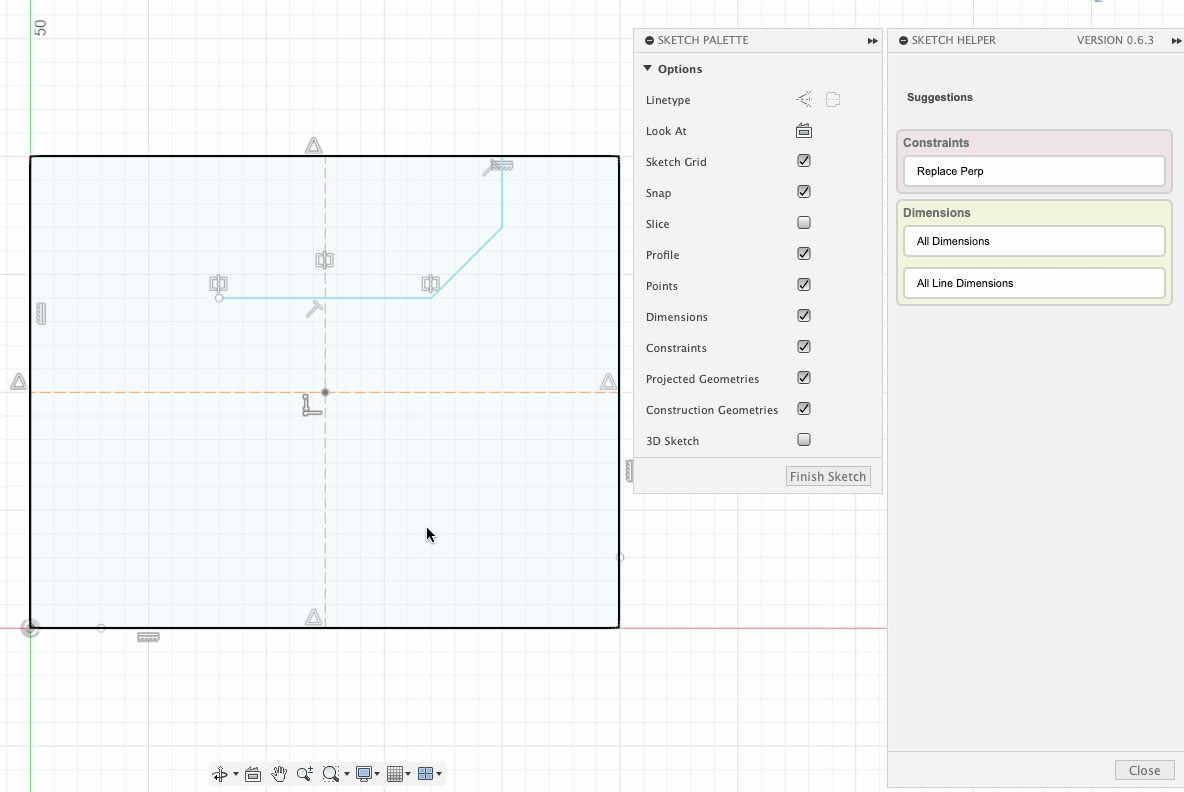Image resolution: width=1184 pixels, height=792 pixels.
Task: Open the Grid and Snaps dropdown
Action: click(408, 774)
